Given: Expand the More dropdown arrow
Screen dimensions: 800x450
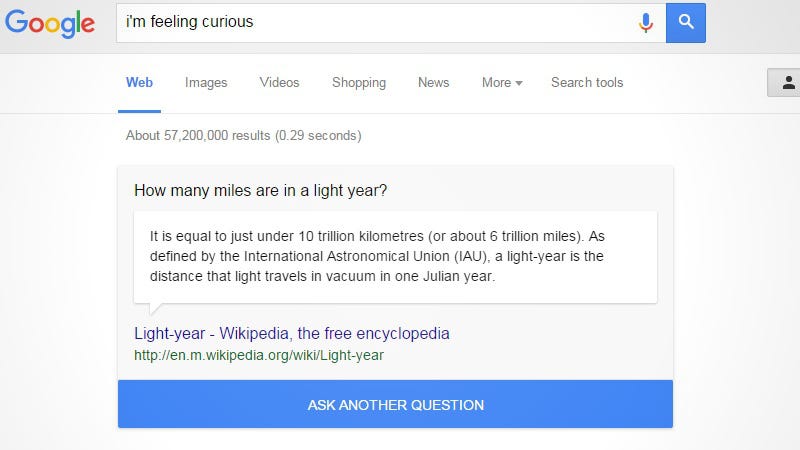Looking at the screenshot, I should click(x=519, y=83).
